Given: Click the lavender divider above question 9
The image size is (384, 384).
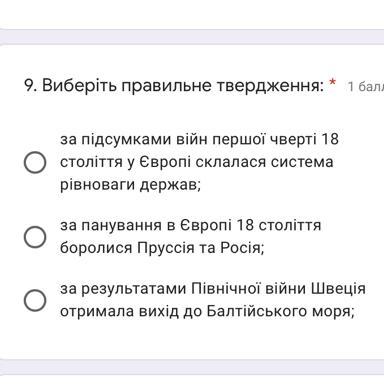Looking at the screenshot, I should point(192,37).
